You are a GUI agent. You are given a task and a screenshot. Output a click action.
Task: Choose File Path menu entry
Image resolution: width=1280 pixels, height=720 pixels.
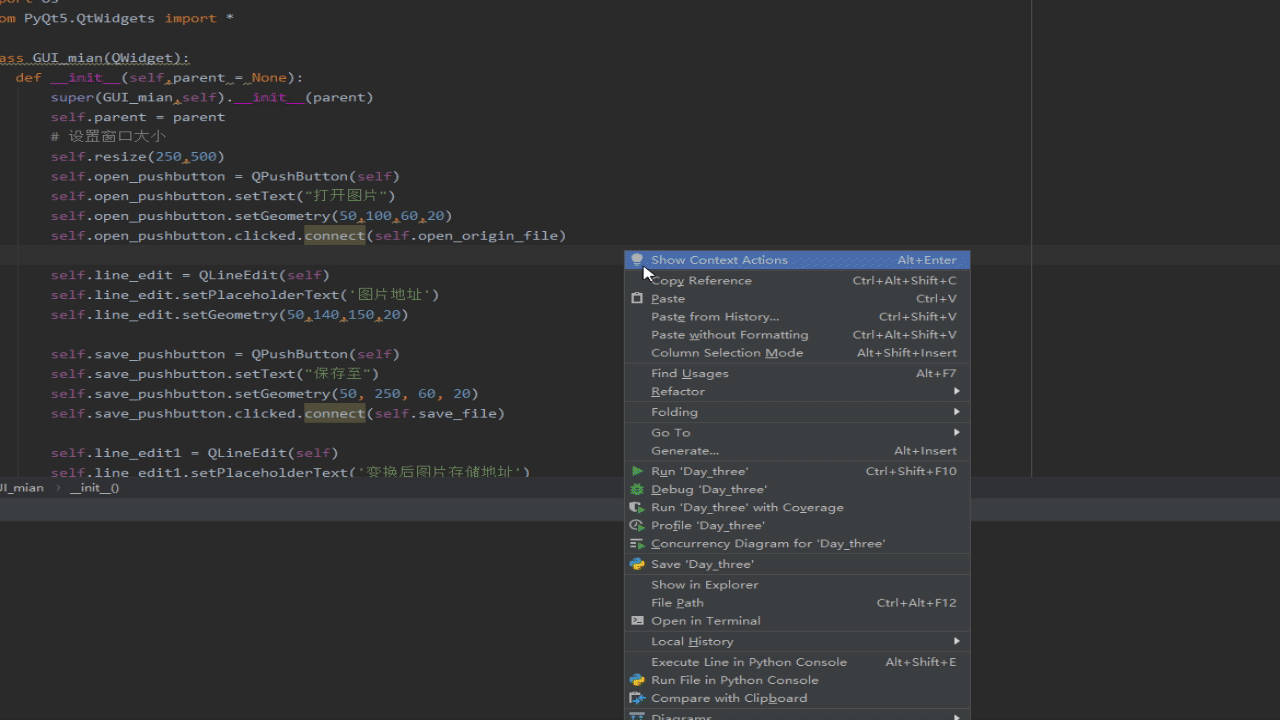[x=797, y=602]
